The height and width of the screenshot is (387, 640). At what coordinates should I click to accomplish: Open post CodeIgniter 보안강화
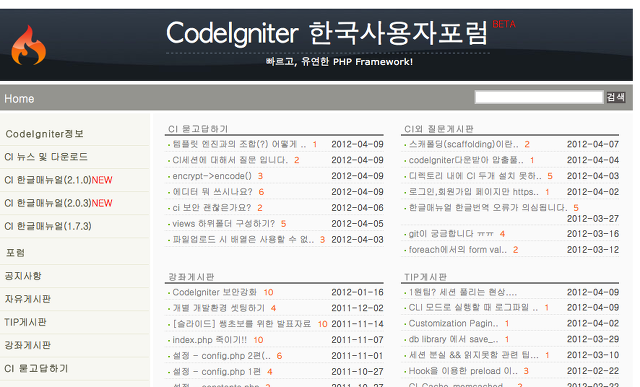(x=214, y=292)
